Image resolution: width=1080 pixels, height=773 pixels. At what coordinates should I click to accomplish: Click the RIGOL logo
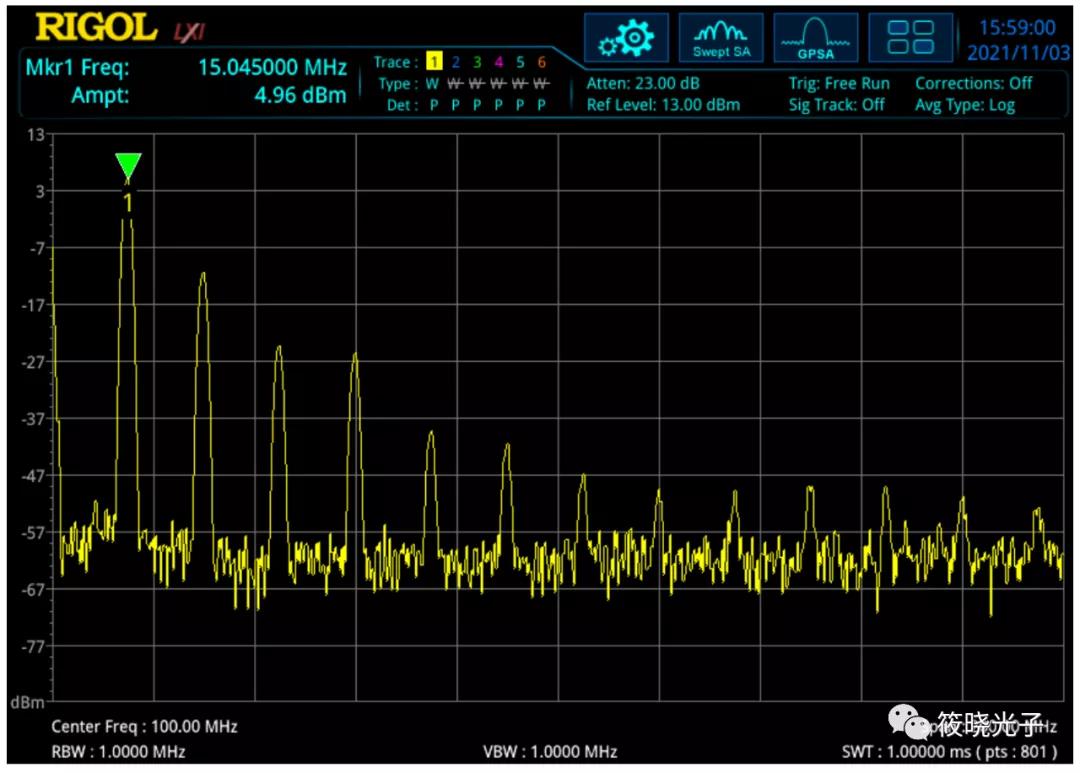[x=96, y=28]
